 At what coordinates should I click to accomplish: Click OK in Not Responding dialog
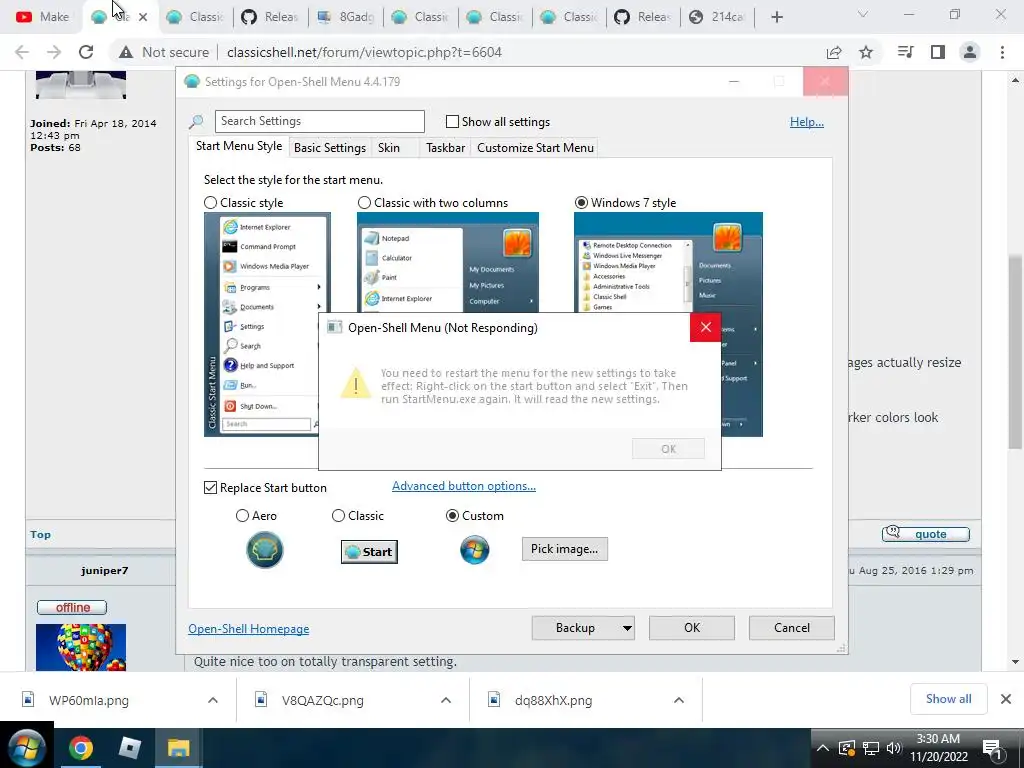click(668, 449)
